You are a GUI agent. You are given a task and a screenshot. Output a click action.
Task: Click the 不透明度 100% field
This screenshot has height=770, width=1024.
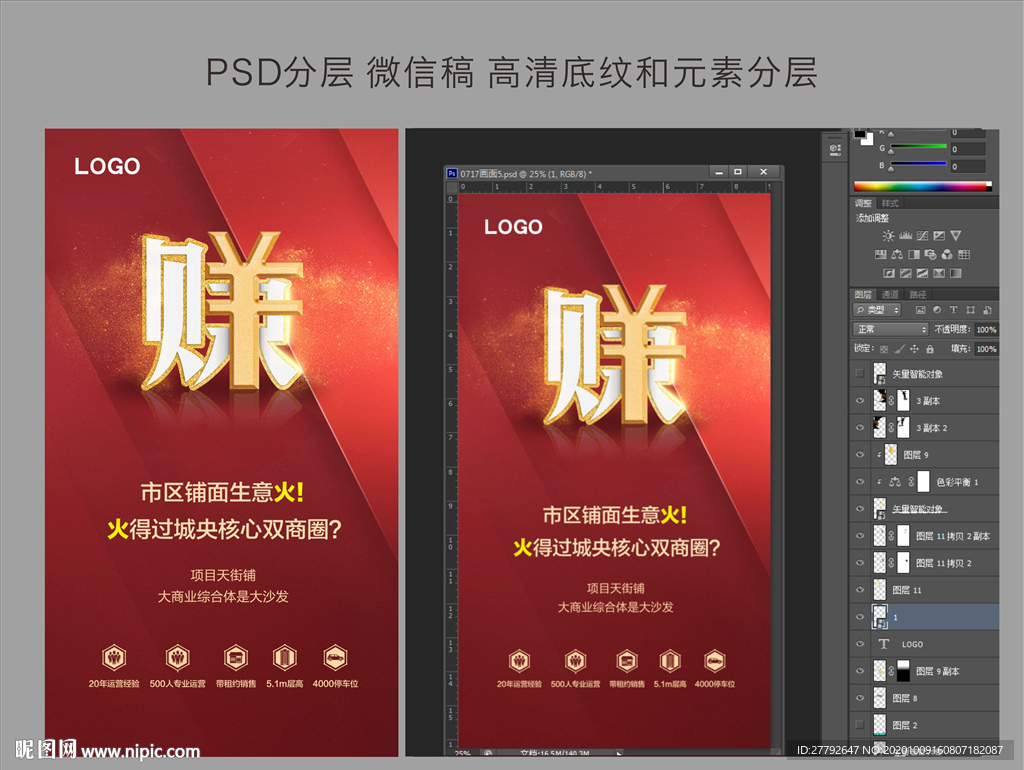pos(986,329)
